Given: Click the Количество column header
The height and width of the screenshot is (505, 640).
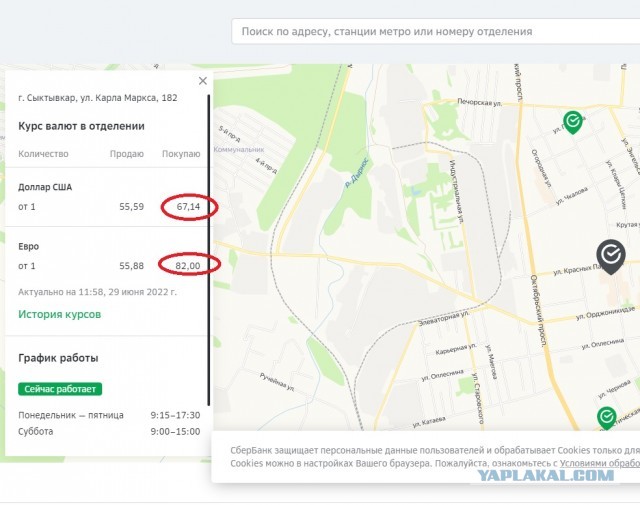Looking at the screenshot, I should pos(43,154).
